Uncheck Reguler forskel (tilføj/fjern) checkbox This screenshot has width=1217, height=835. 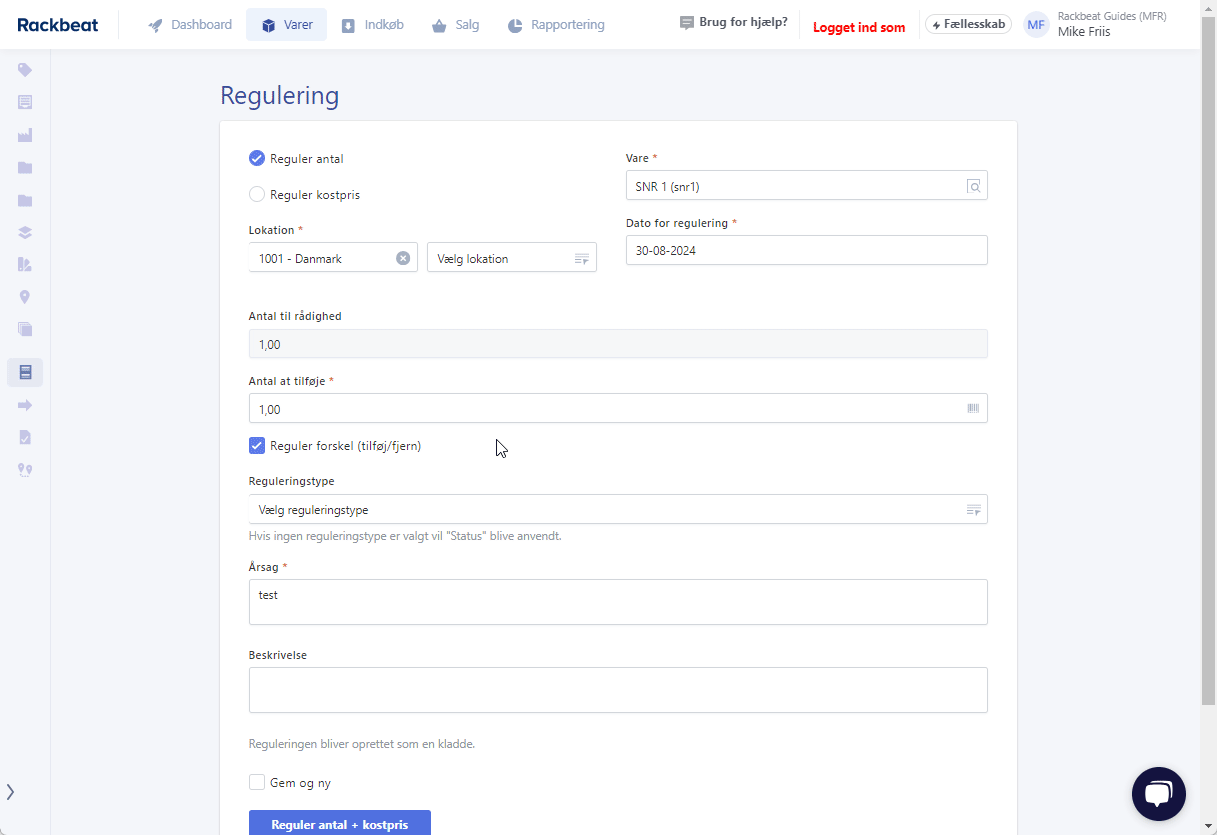(x=257, y=446)
